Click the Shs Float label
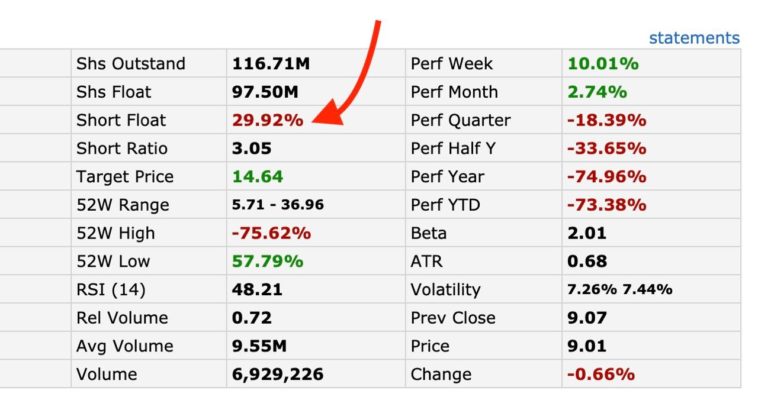Viewport: 758px width, 400px height. [116, 92]
